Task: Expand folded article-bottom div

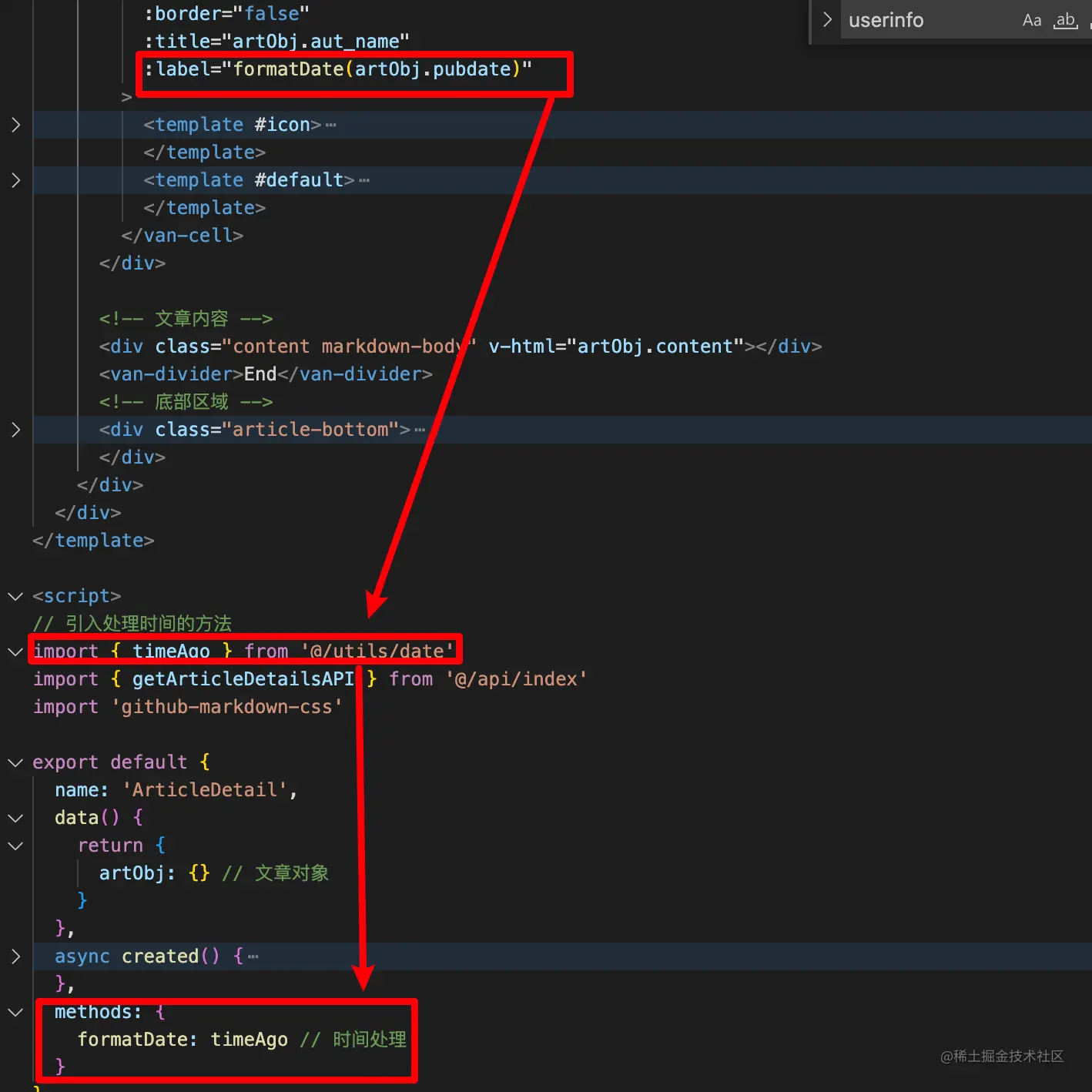Action: pyautogui.click(x=15, y=430)
